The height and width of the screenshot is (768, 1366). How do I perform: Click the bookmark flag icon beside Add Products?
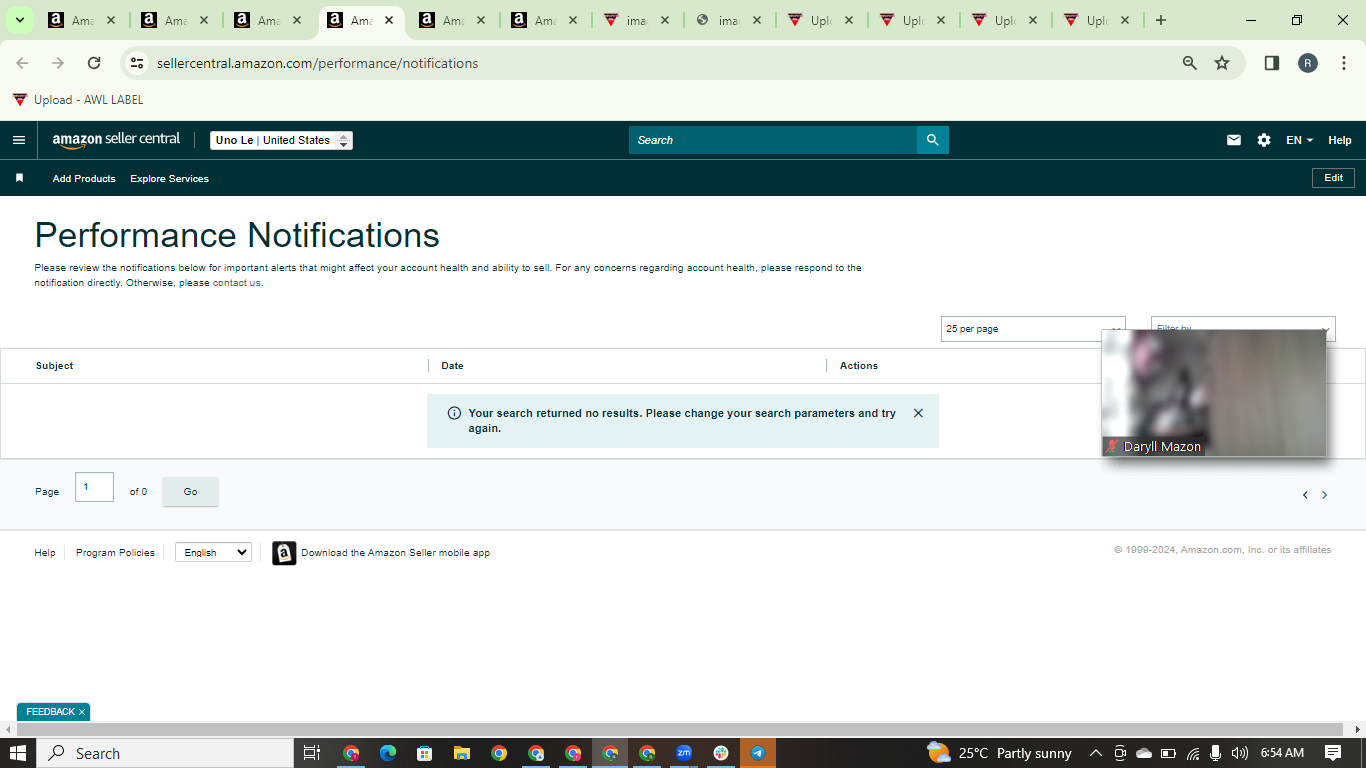pos(19,178)
